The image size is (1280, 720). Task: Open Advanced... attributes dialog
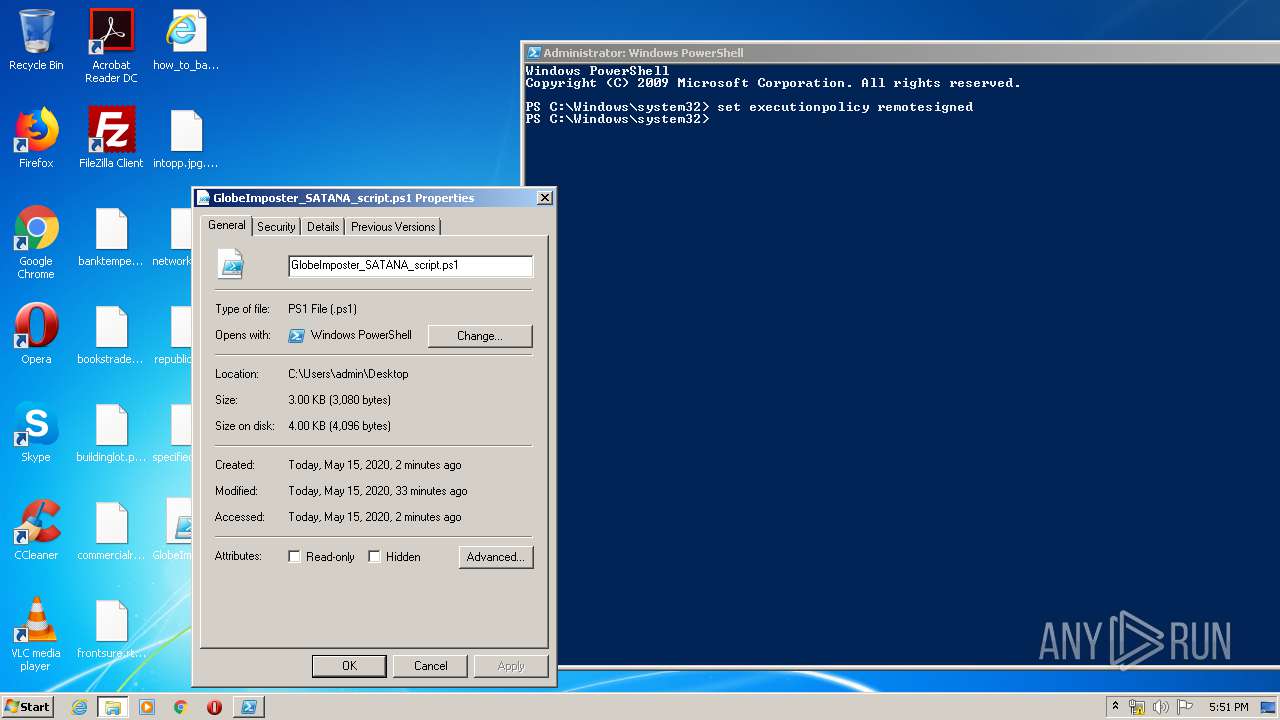(496, 557)
